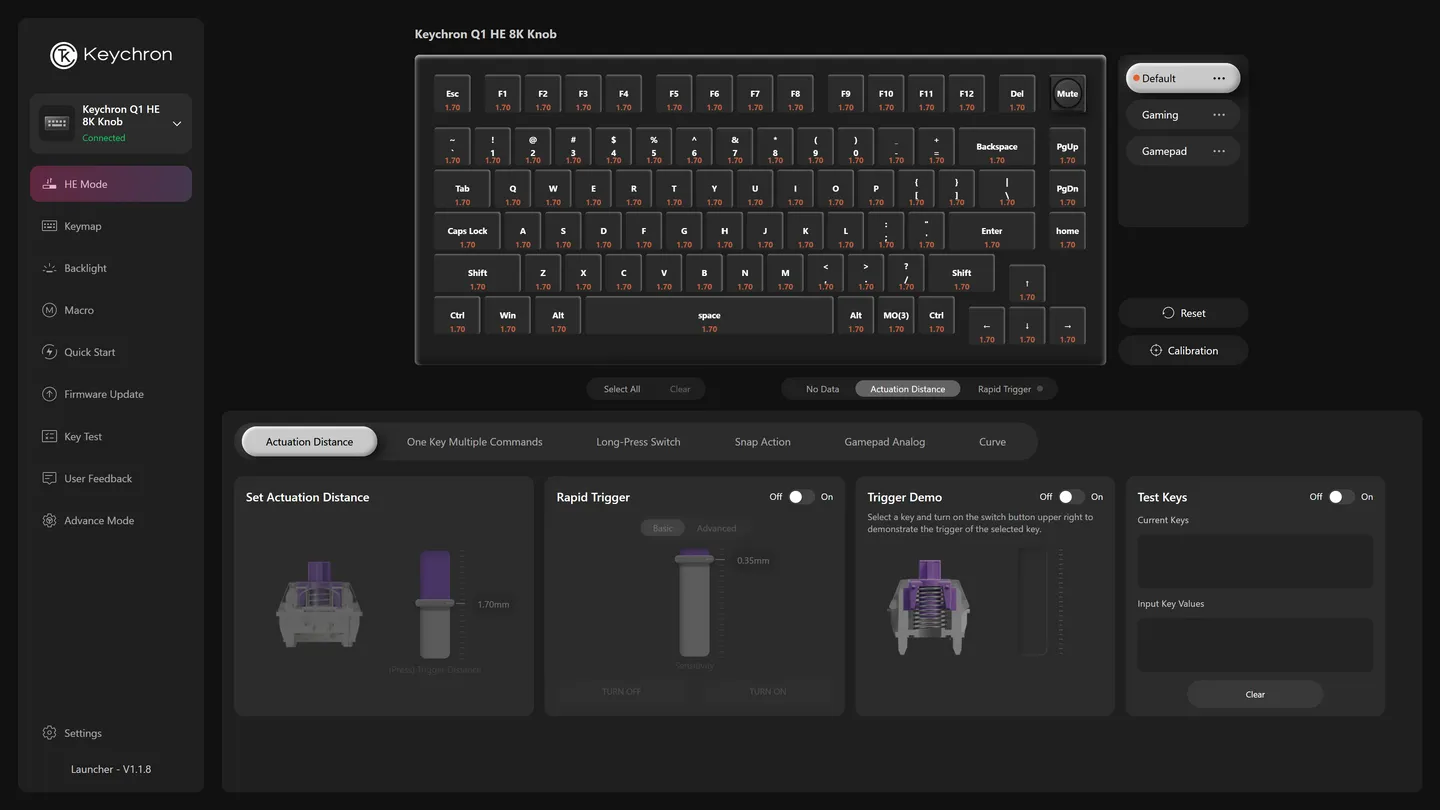Click the Key Test icon

[49, 436]
